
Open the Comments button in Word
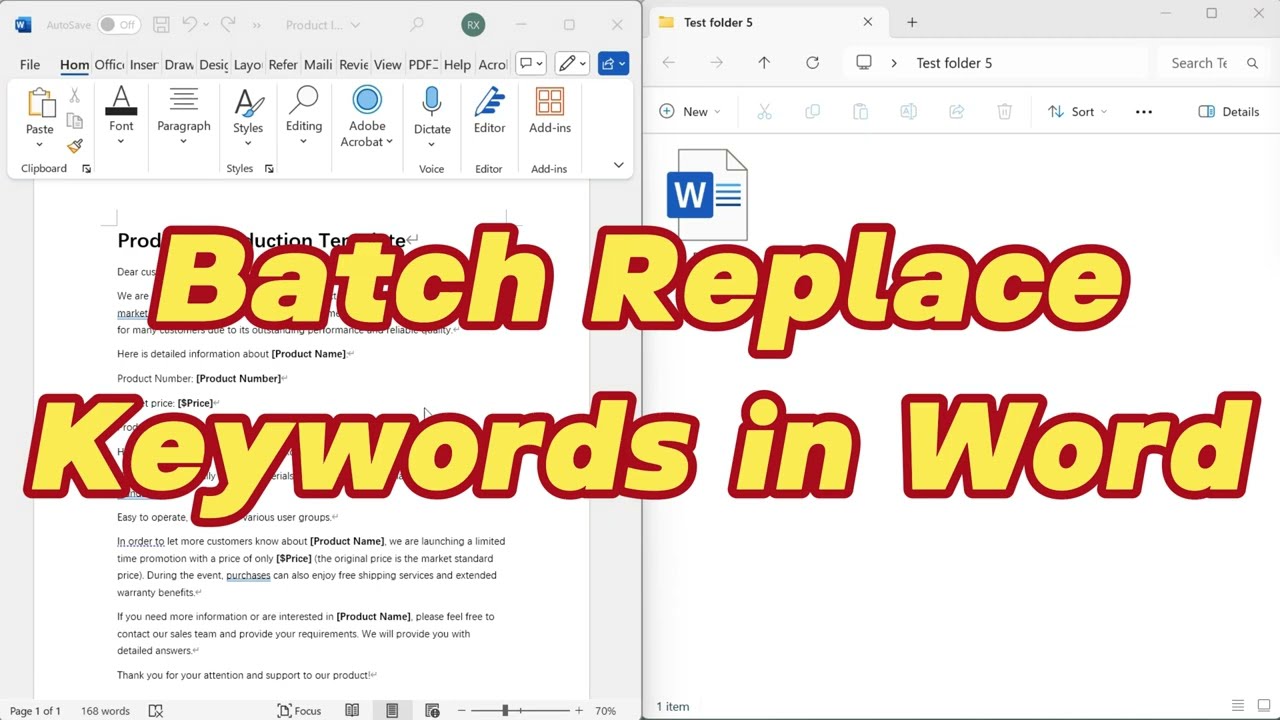[x=531, y=64]
